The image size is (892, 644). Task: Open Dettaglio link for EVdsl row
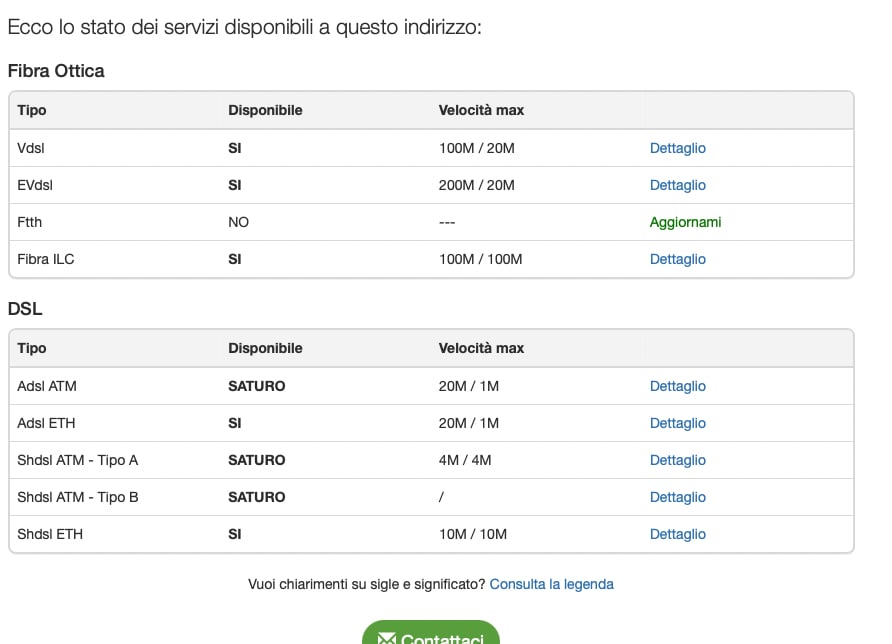[x=678, y=185]
